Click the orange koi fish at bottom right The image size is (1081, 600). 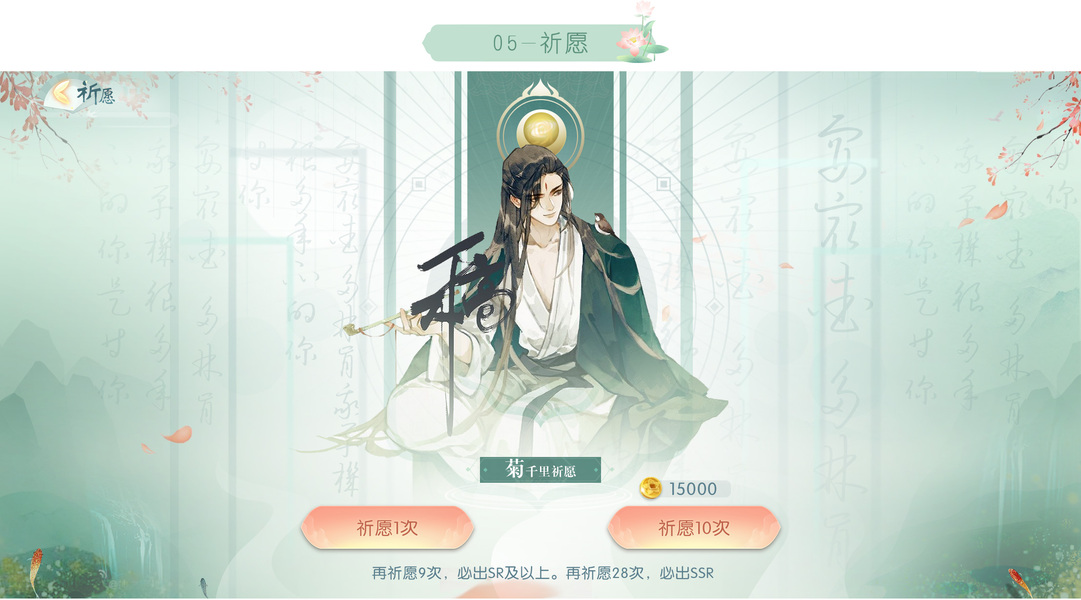pyautogui.click(x=1020, y=581)
